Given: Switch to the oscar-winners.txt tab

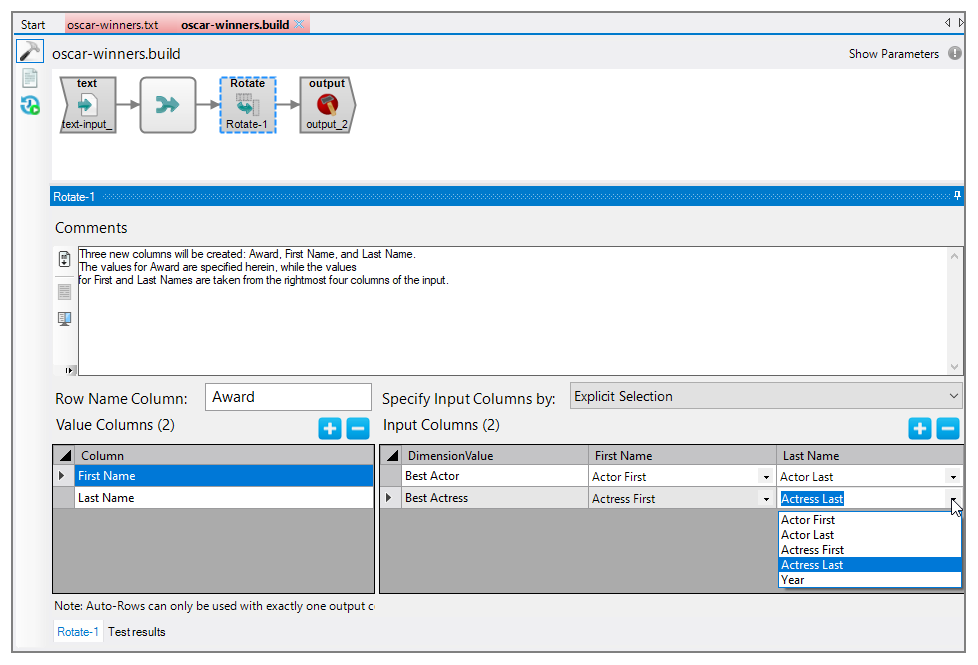Looking at the screenshot, I should tap(112, 25).
